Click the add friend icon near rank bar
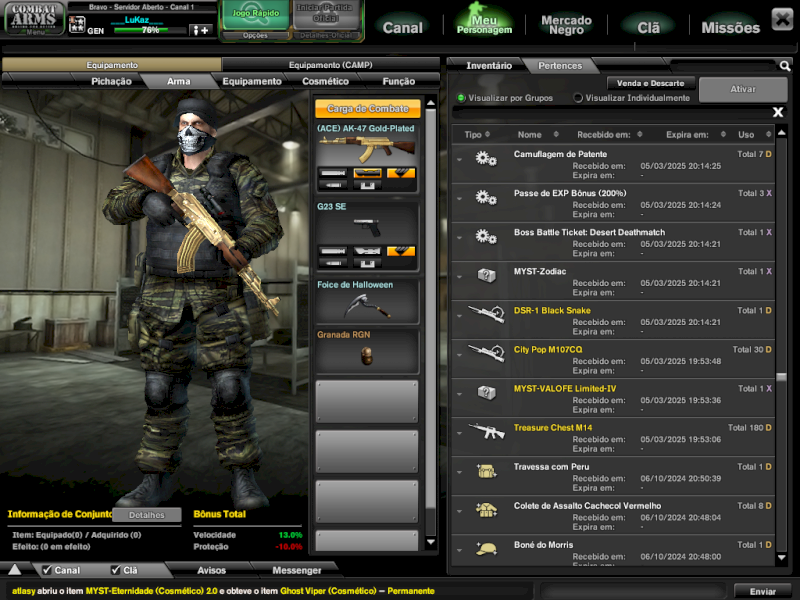800x600 pixels. 200,30
